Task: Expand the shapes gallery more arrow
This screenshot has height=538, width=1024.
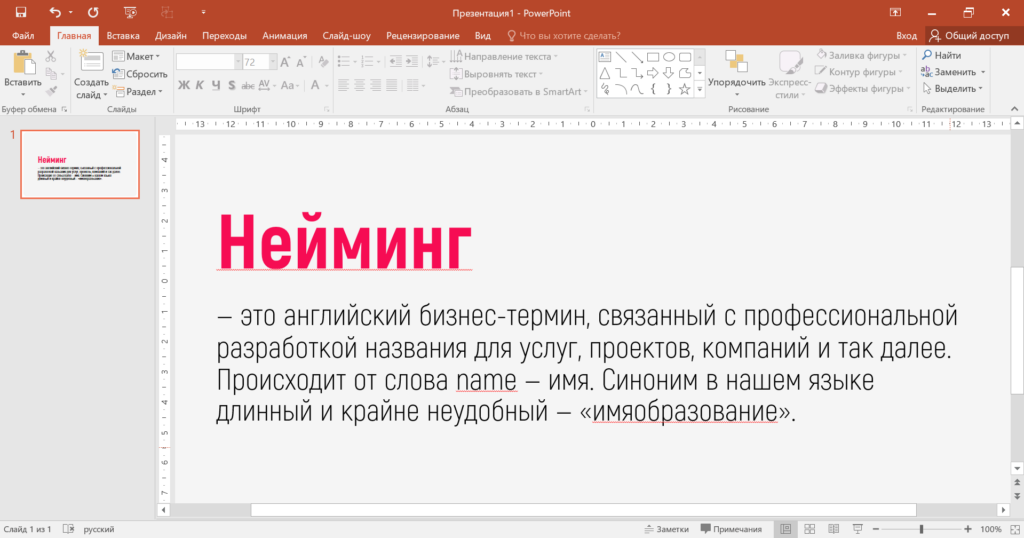Action: 699,90
